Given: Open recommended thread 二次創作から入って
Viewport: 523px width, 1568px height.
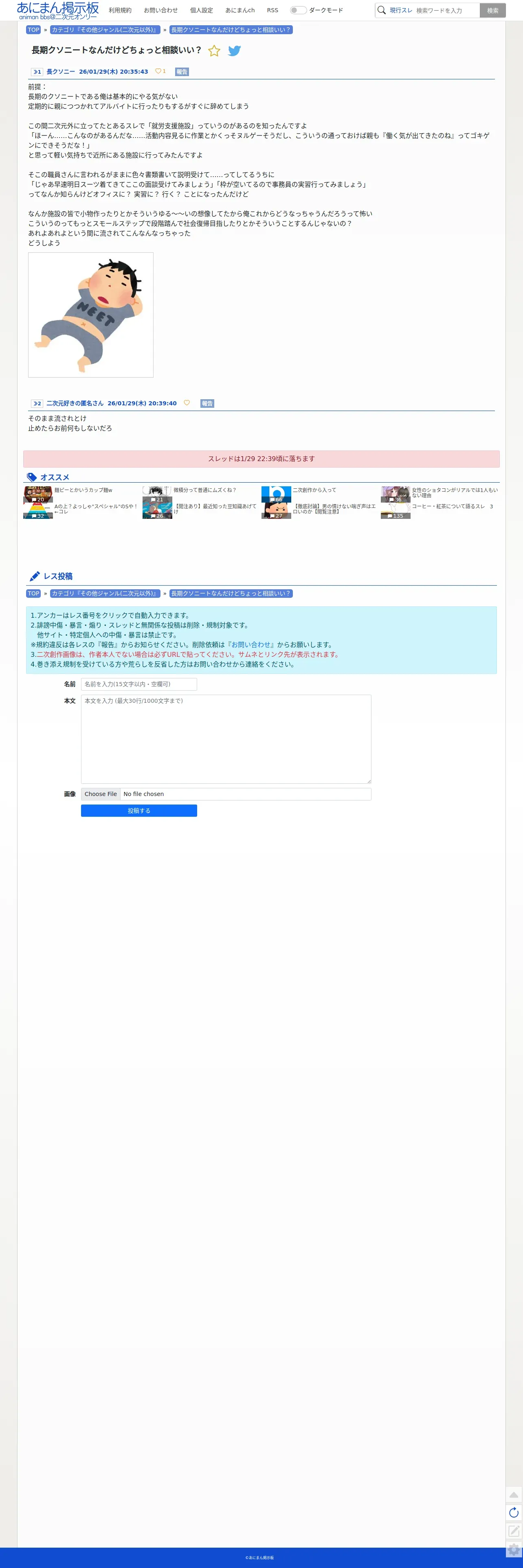Looking at the screenshot, I should pyautogui.click(x=314, y=490).
